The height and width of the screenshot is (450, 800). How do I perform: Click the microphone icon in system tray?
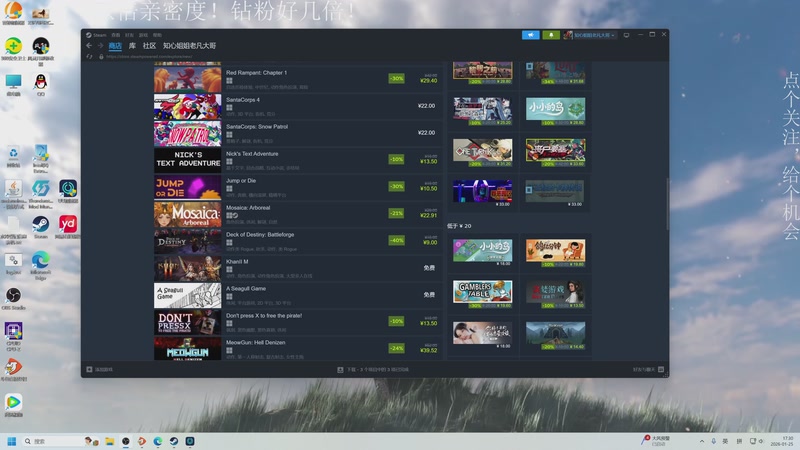(713, 441)
